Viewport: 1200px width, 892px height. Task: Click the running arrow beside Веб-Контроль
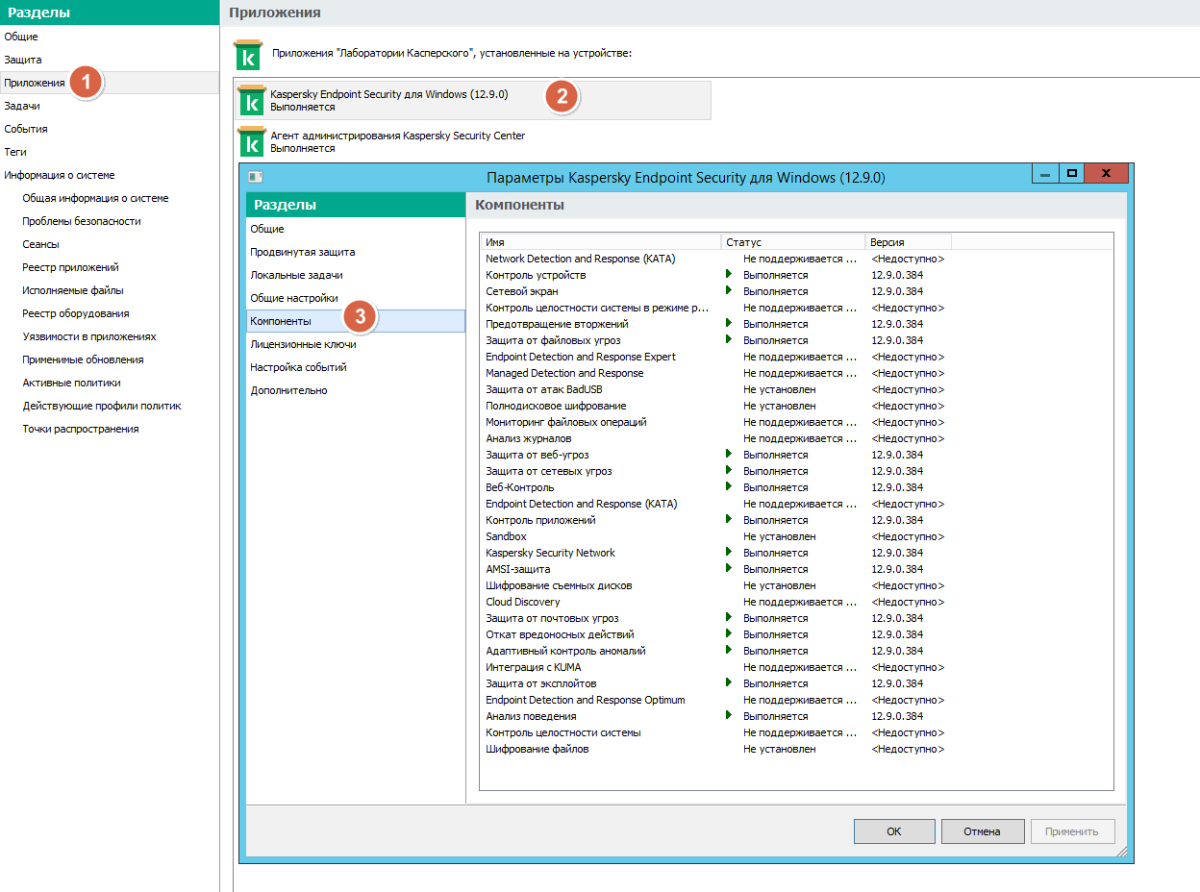pos(729,487)
